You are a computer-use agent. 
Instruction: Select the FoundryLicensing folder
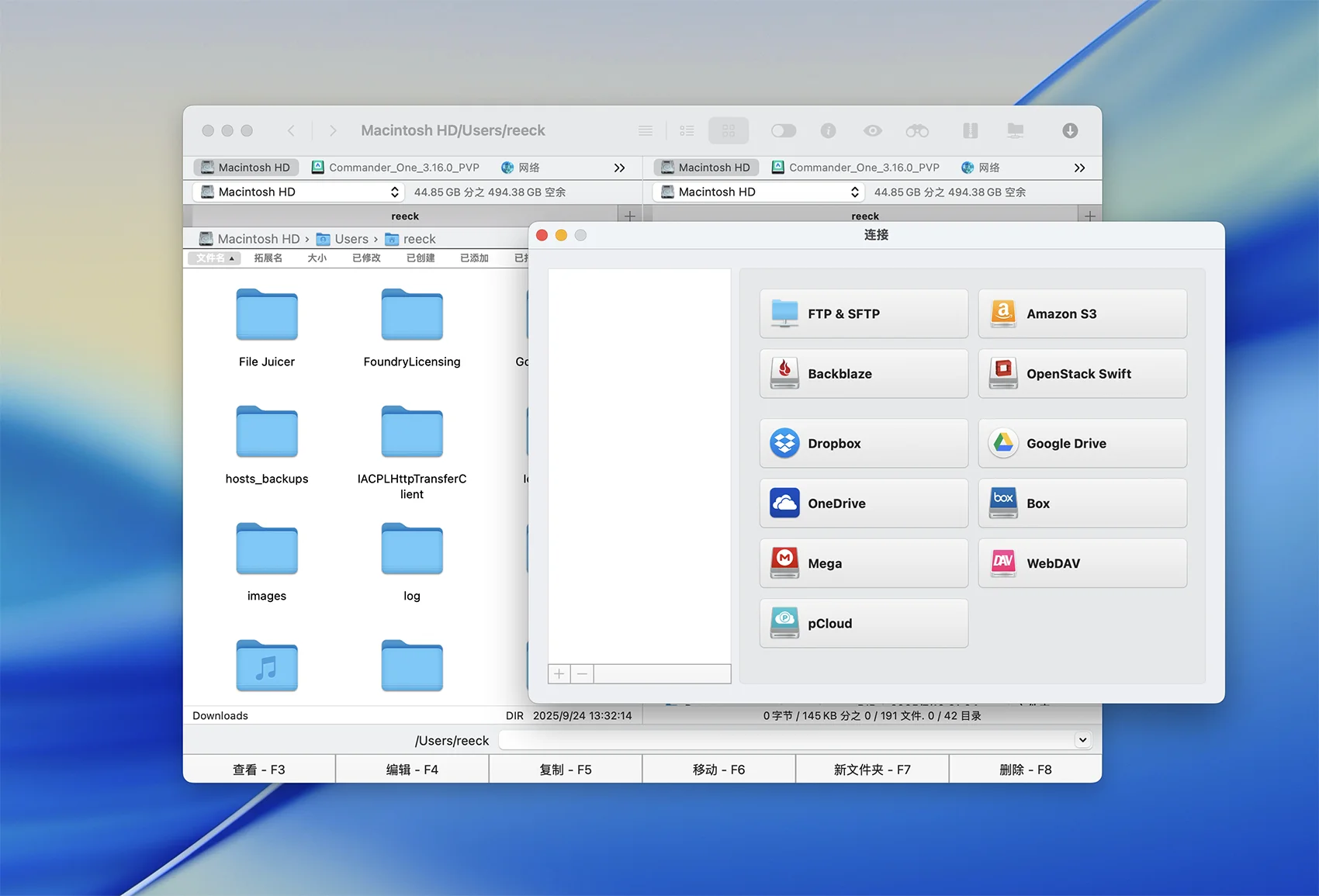click(412, 327)
